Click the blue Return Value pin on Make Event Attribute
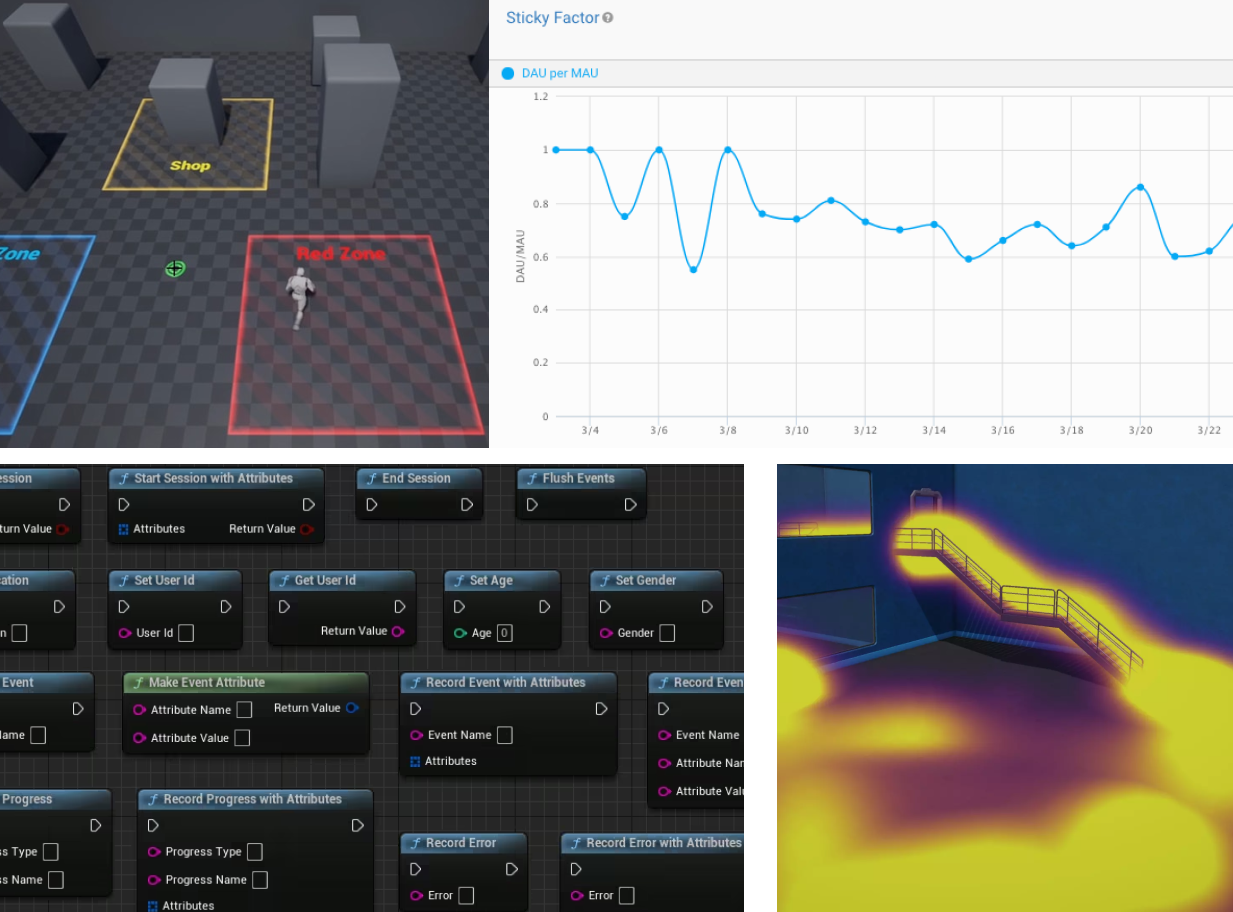This screenshot has width=1233, height=912. tap(352, 708)
